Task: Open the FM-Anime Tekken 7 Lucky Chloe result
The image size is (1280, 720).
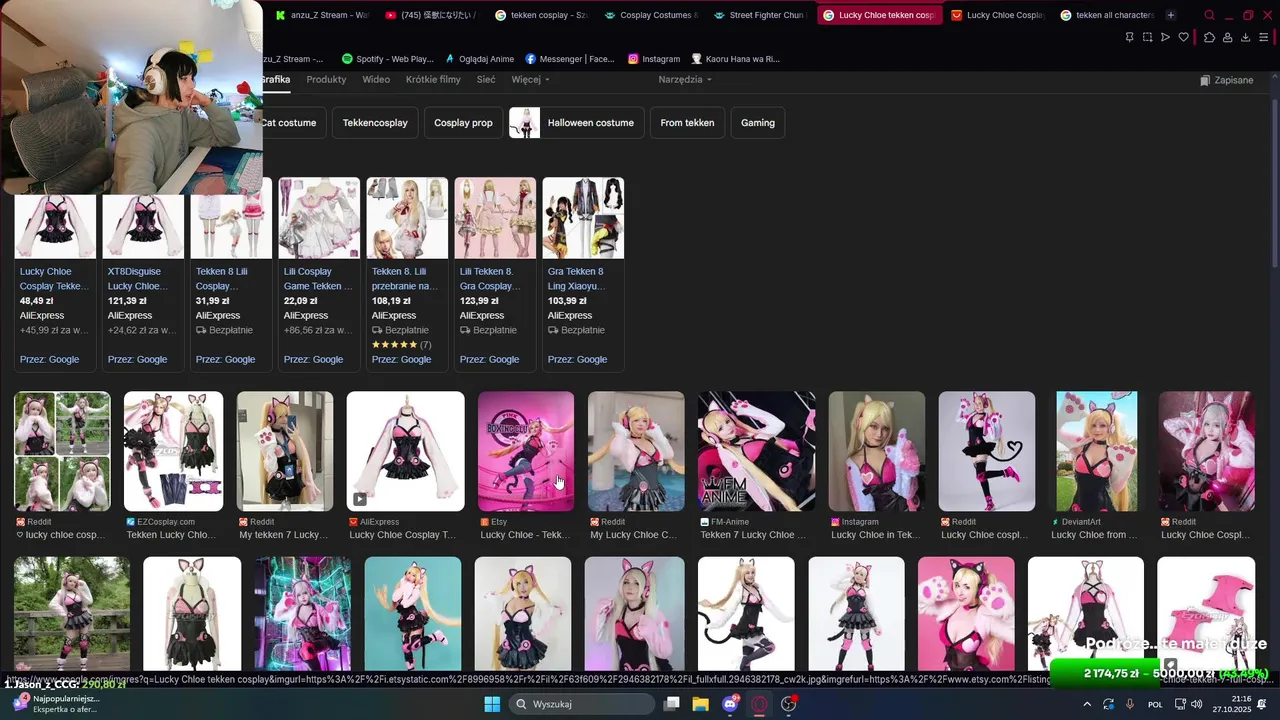Action: (756, 466)
